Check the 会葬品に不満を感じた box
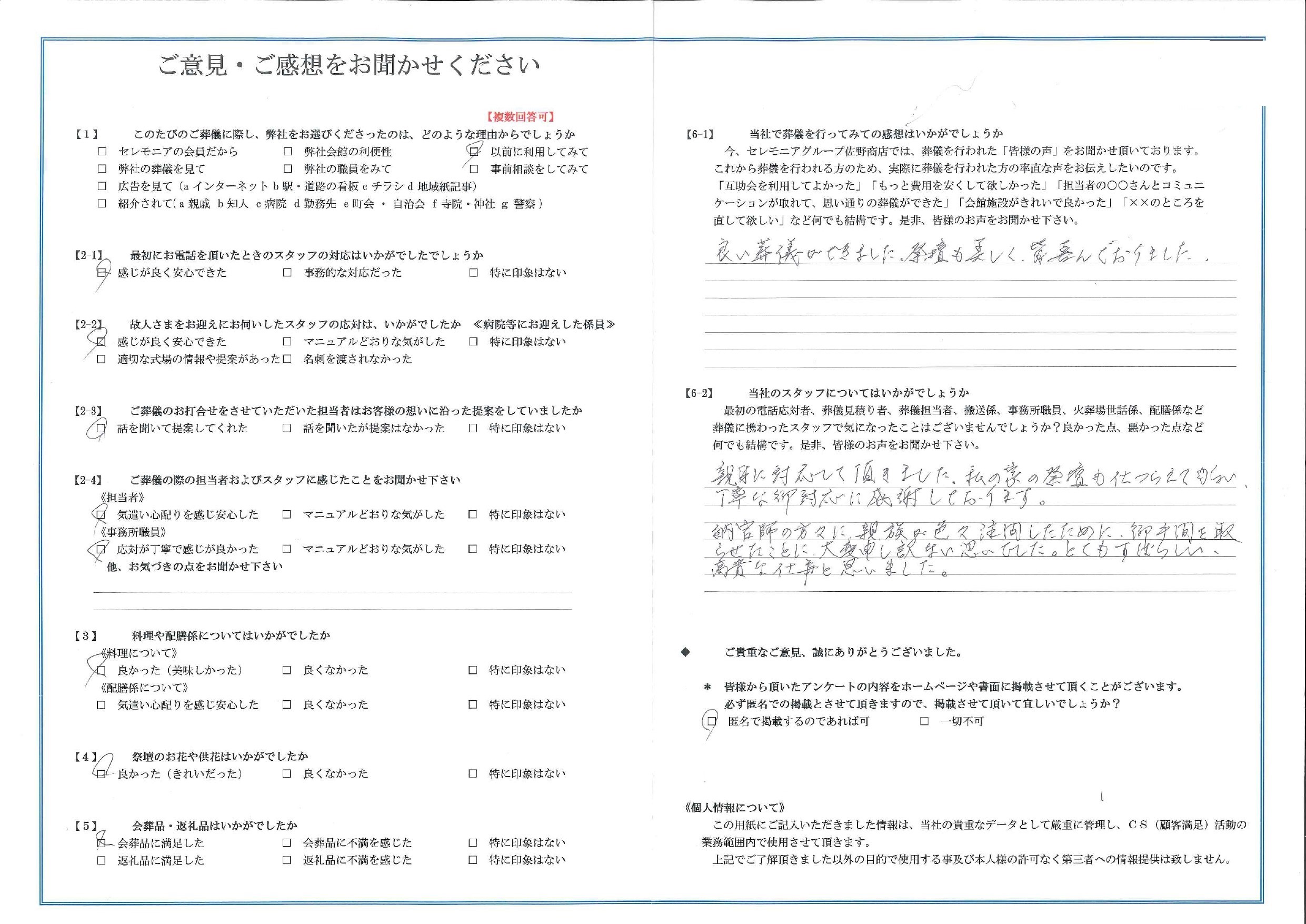Image resolution: width=1306 pixels, height=924 pixels. pyautogui.click(x=287, y=842)
